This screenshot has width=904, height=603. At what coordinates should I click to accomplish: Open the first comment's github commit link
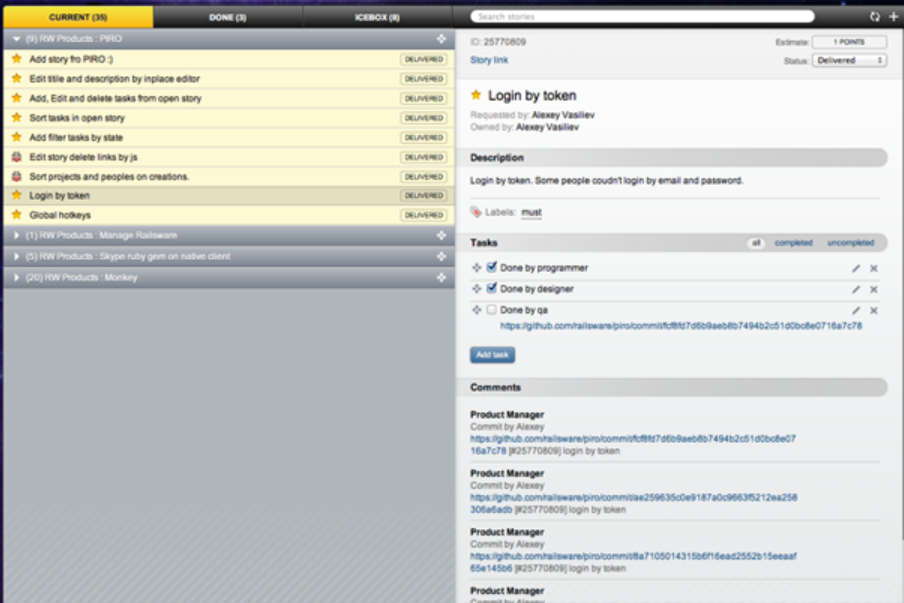[x=632, y=444]
